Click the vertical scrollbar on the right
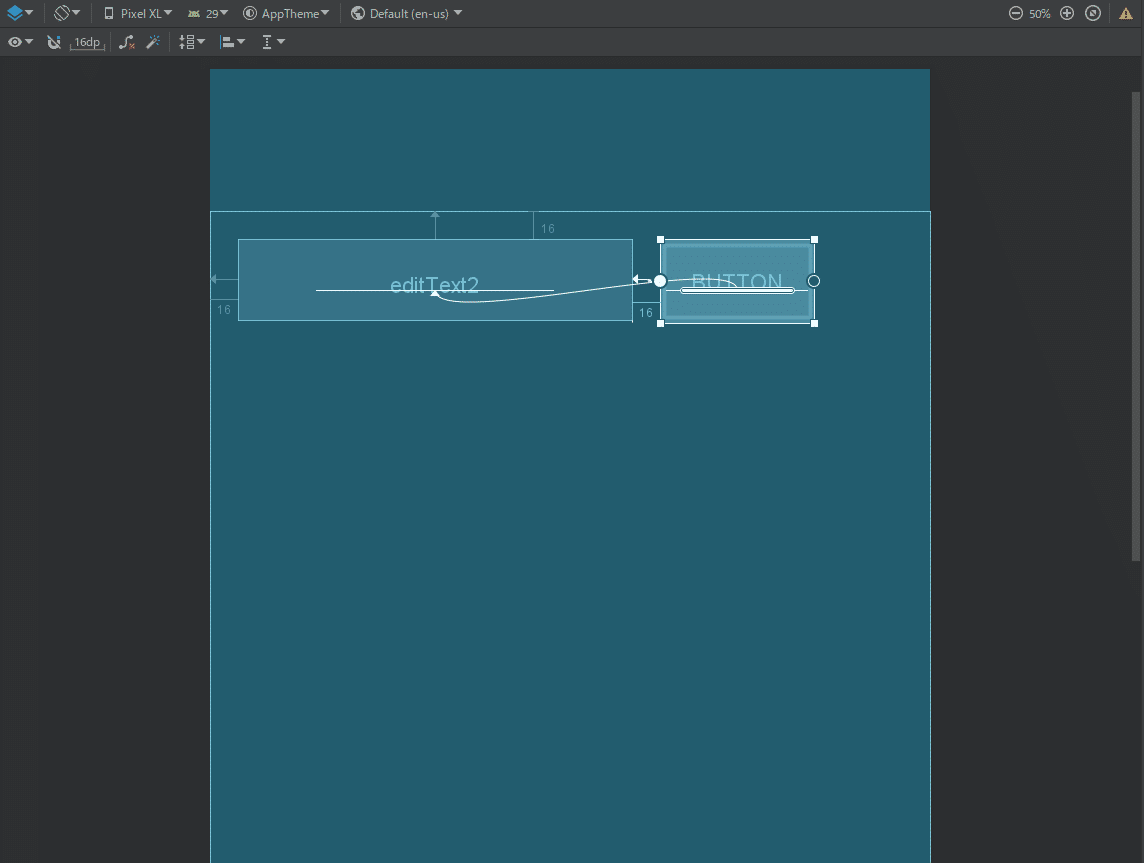1144x863 pixels. pos(1135,326)
